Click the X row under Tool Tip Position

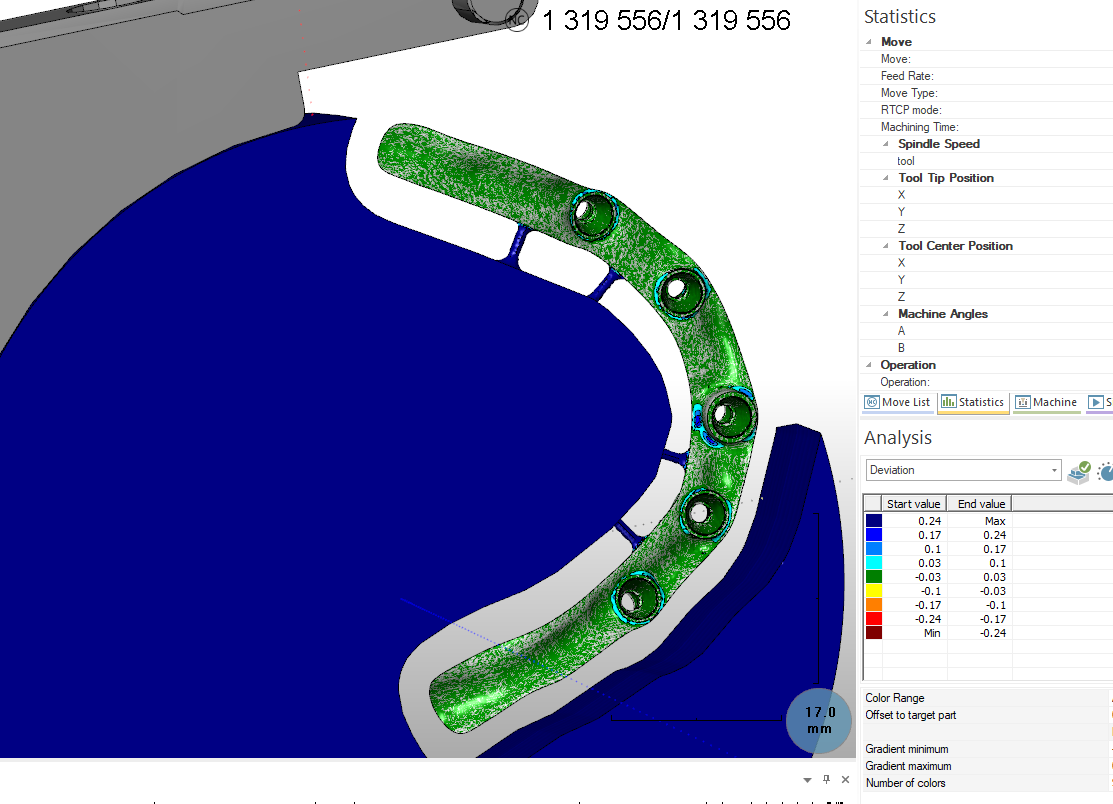pyautogui.click(x=987, y=195)
